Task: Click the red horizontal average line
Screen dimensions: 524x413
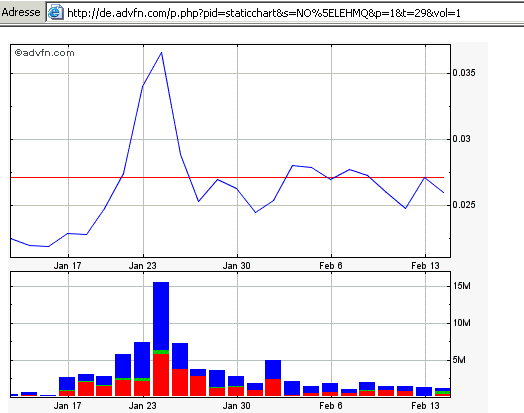Action: click(x=227, y=177)
